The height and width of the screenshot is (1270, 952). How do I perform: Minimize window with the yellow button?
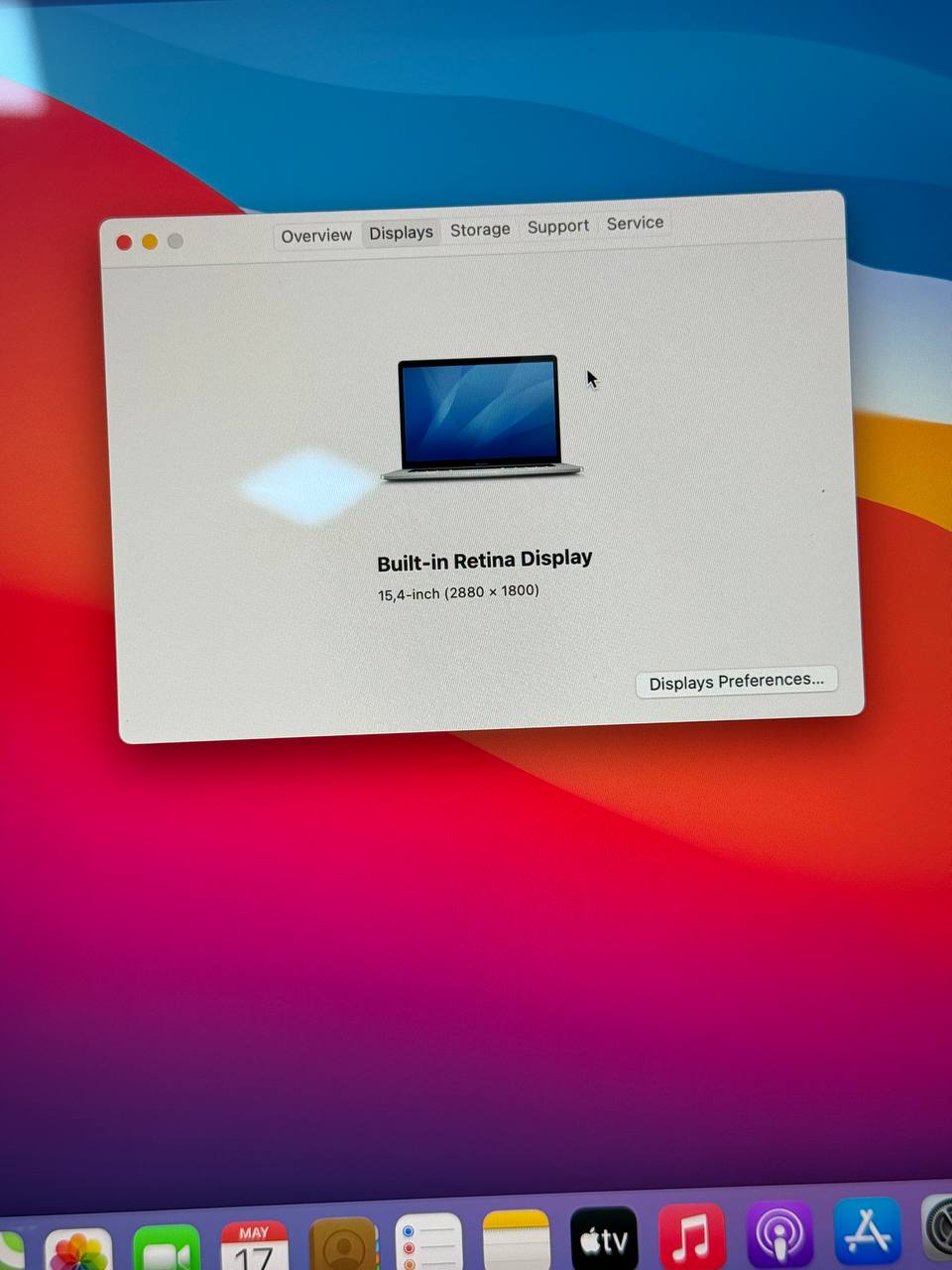click(x=150, y=242)
